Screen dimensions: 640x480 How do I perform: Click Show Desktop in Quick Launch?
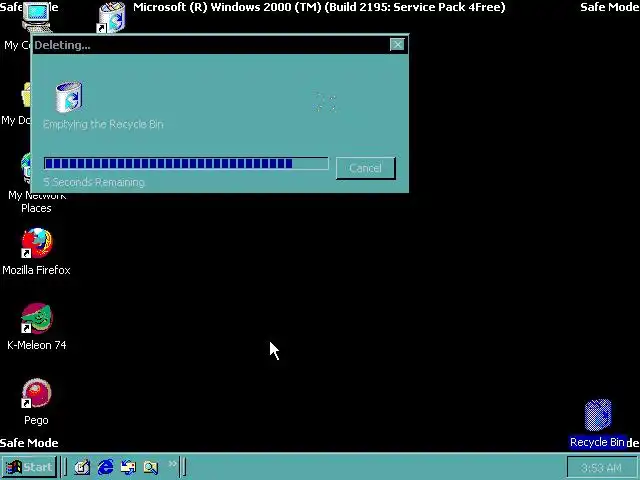pyautogui.click(x=82, y=467)
